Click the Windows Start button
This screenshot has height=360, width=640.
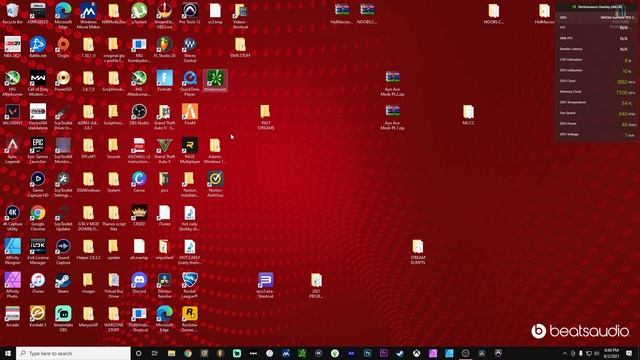point(8,353)
